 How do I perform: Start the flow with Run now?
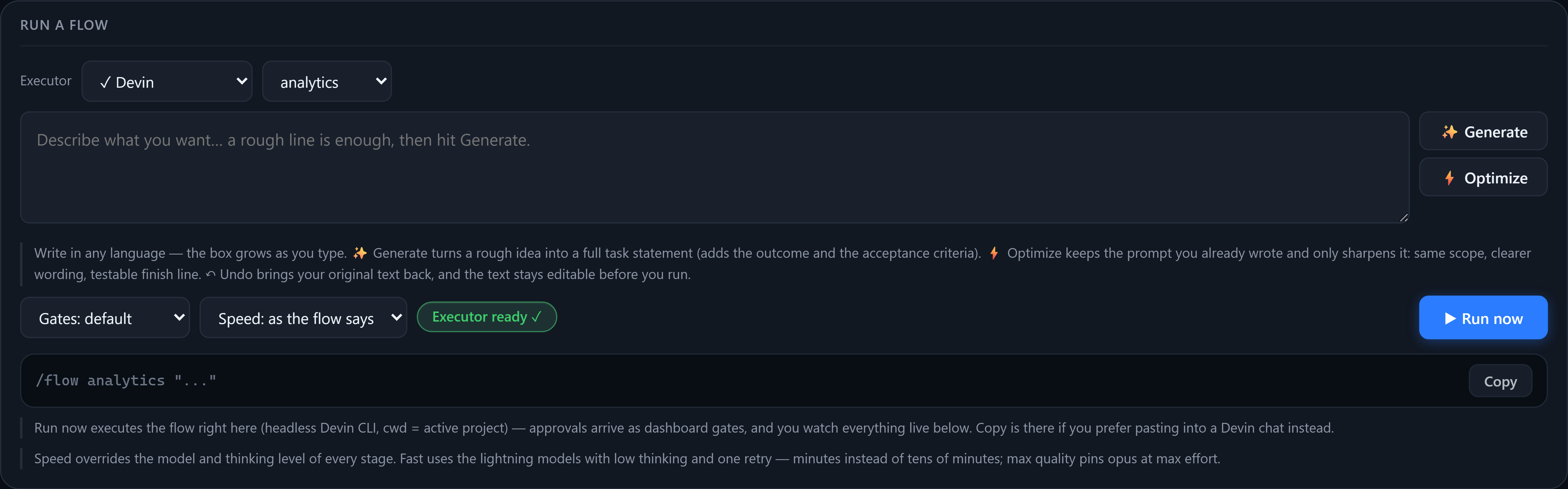1483,317
